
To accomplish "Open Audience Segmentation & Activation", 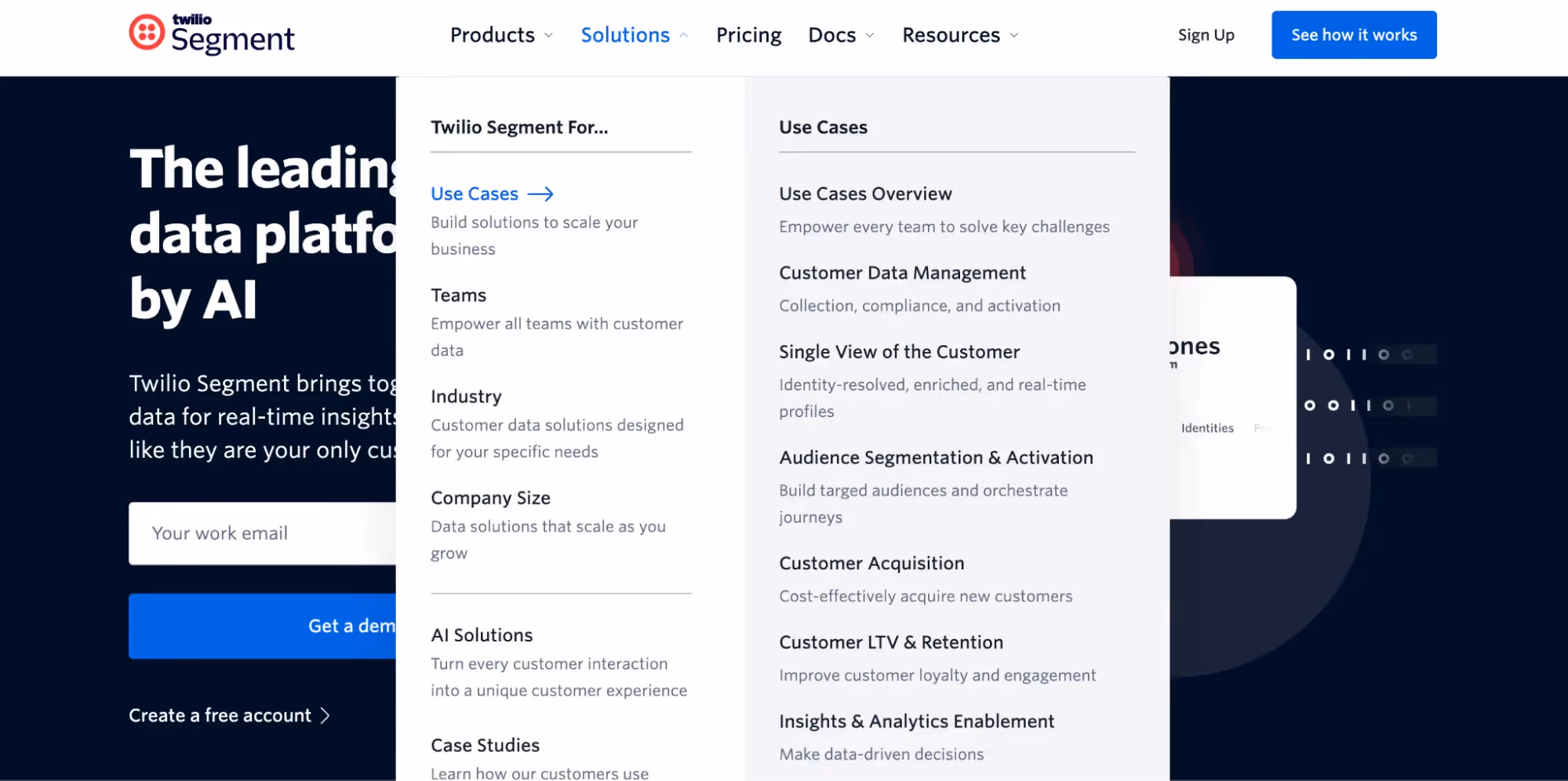I will point(936,458).
